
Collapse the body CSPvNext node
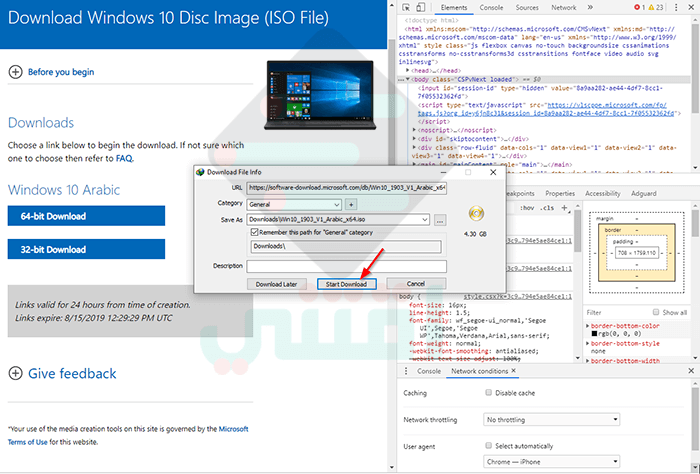(x=408, y=79)
